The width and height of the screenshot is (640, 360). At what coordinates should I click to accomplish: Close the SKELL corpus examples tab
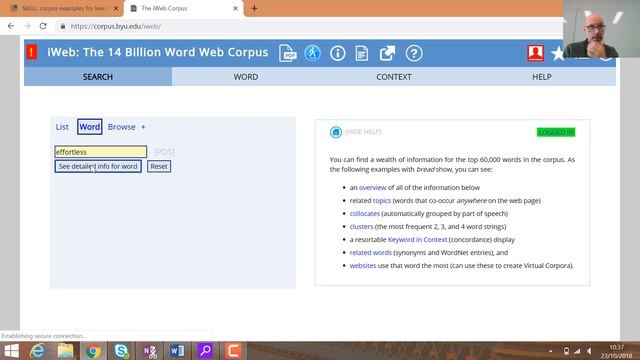click(x=116, y=8)
